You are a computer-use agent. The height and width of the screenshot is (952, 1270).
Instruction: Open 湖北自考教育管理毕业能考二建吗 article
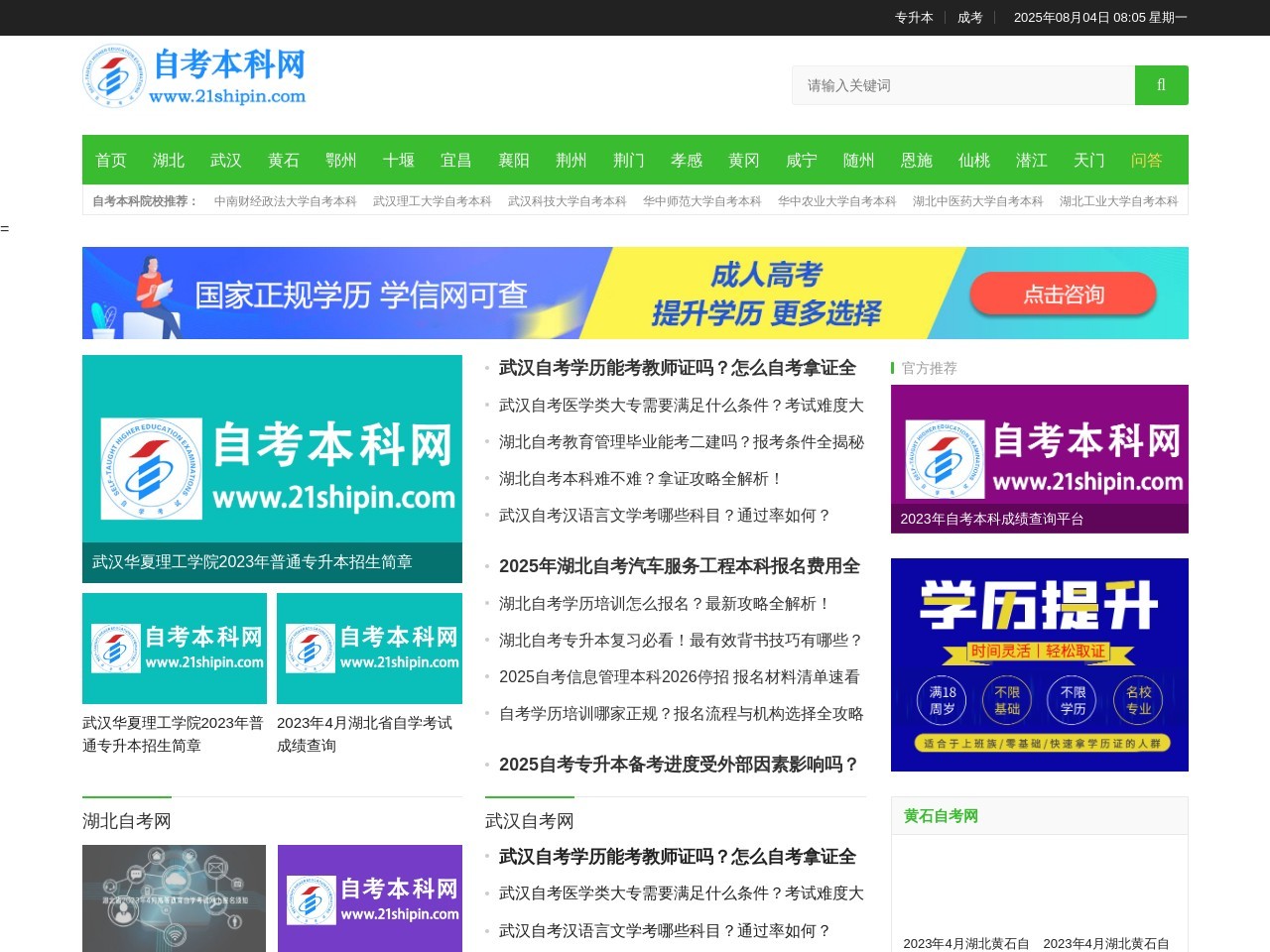tap(682, 442)
